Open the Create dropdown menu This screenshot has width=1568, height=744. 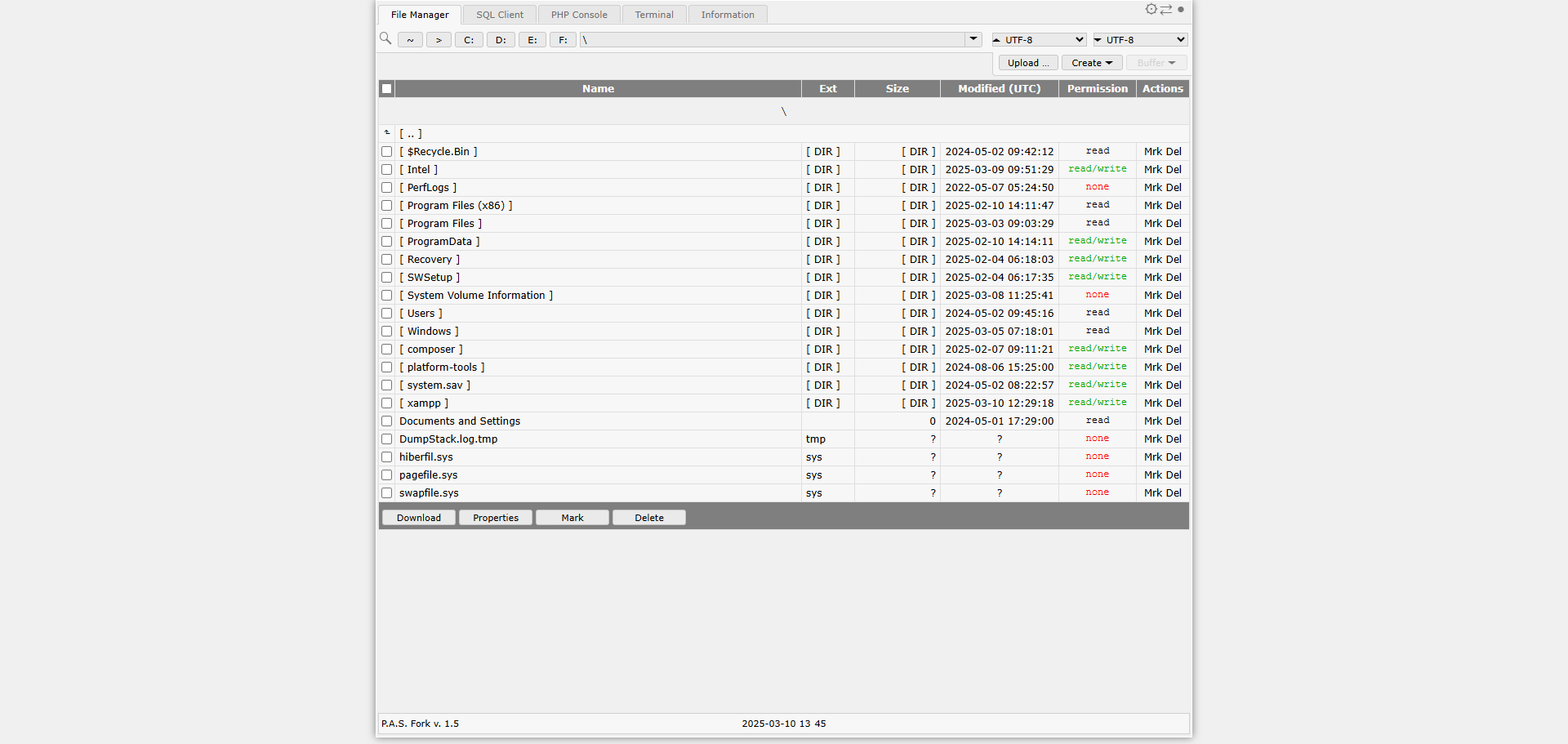pyautogui.click(x=1090, y=63)
